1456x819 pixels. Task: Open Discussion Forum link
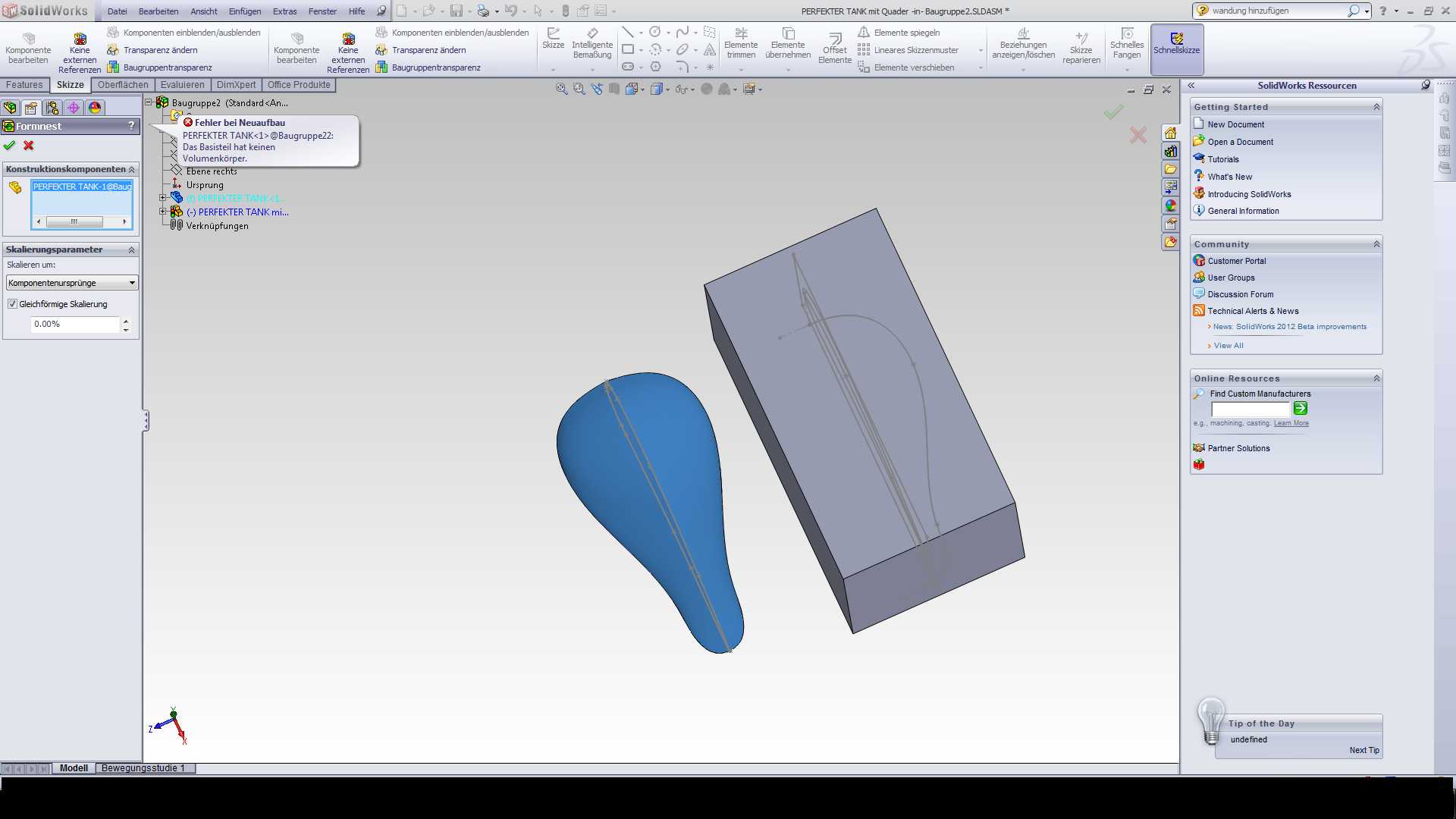(x=1241, y=294)
